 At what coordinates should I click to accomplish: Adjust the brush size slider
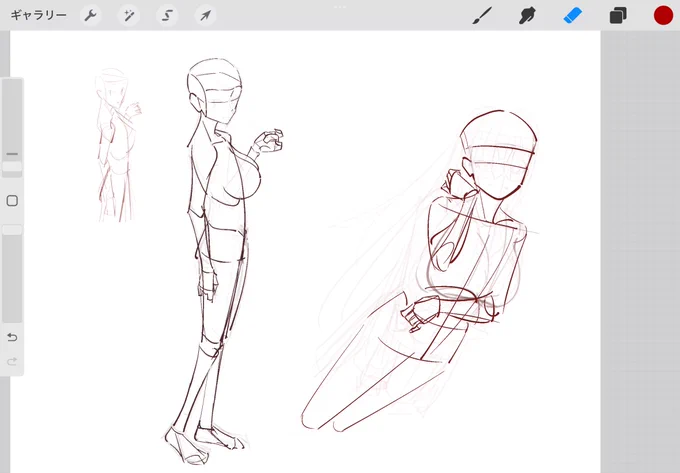tap(12, 128)
